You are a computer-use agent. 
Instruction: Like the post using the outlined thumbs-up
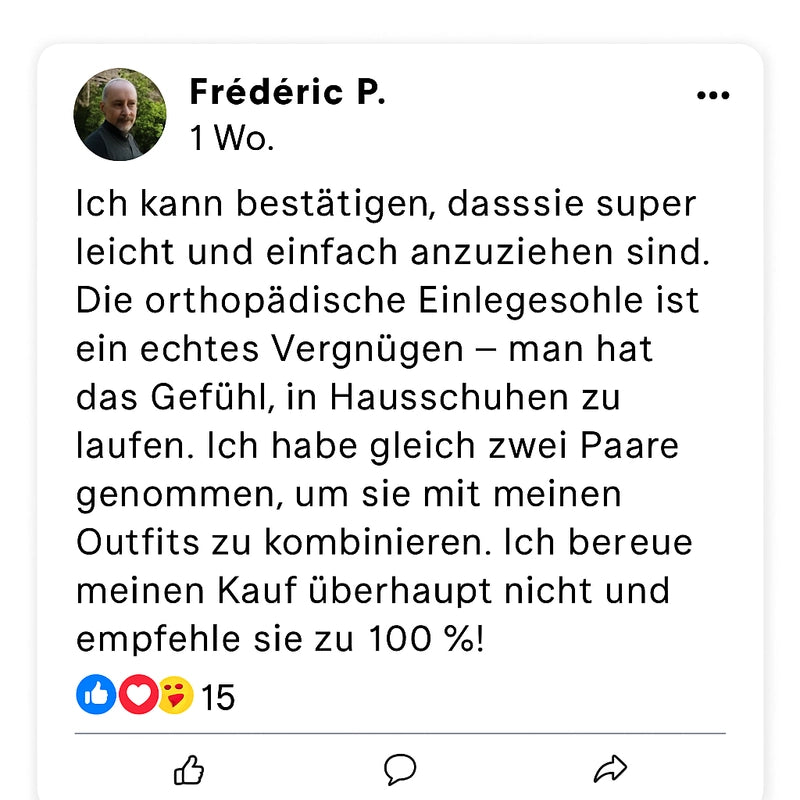point(189,769)
